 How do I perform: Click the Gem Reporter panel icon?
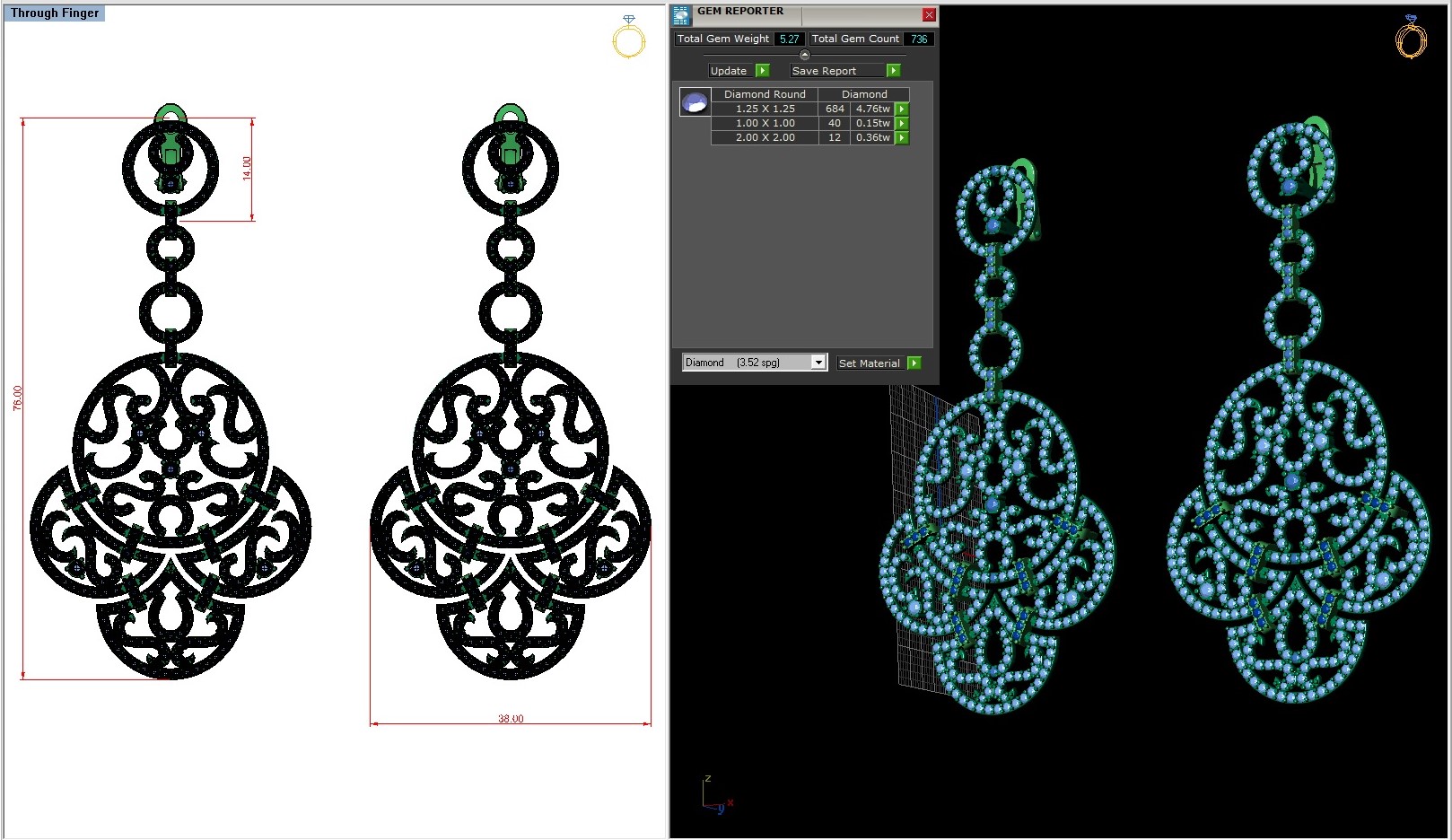coord(681,15)
